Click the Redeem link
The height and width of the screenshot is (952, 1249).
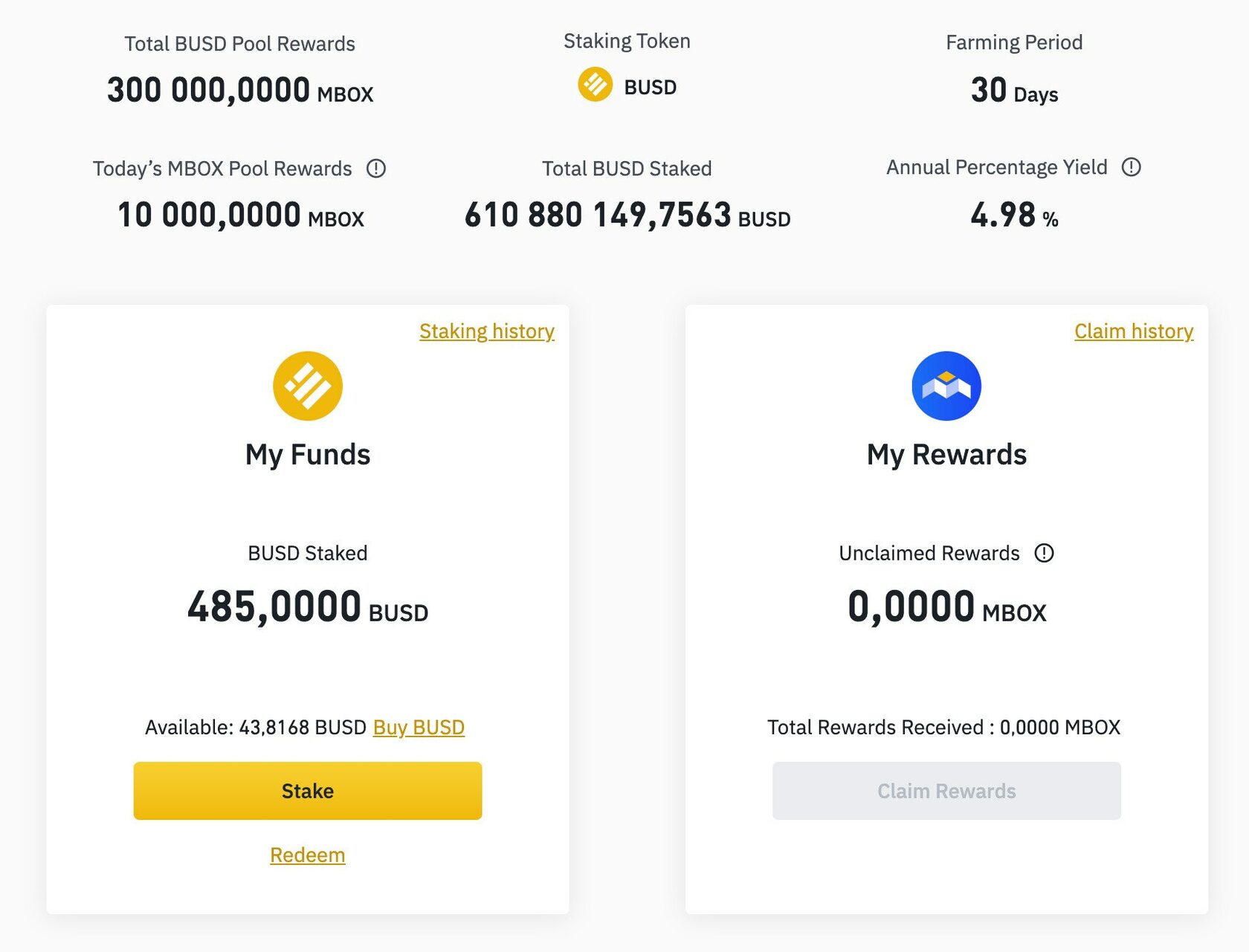308,855
